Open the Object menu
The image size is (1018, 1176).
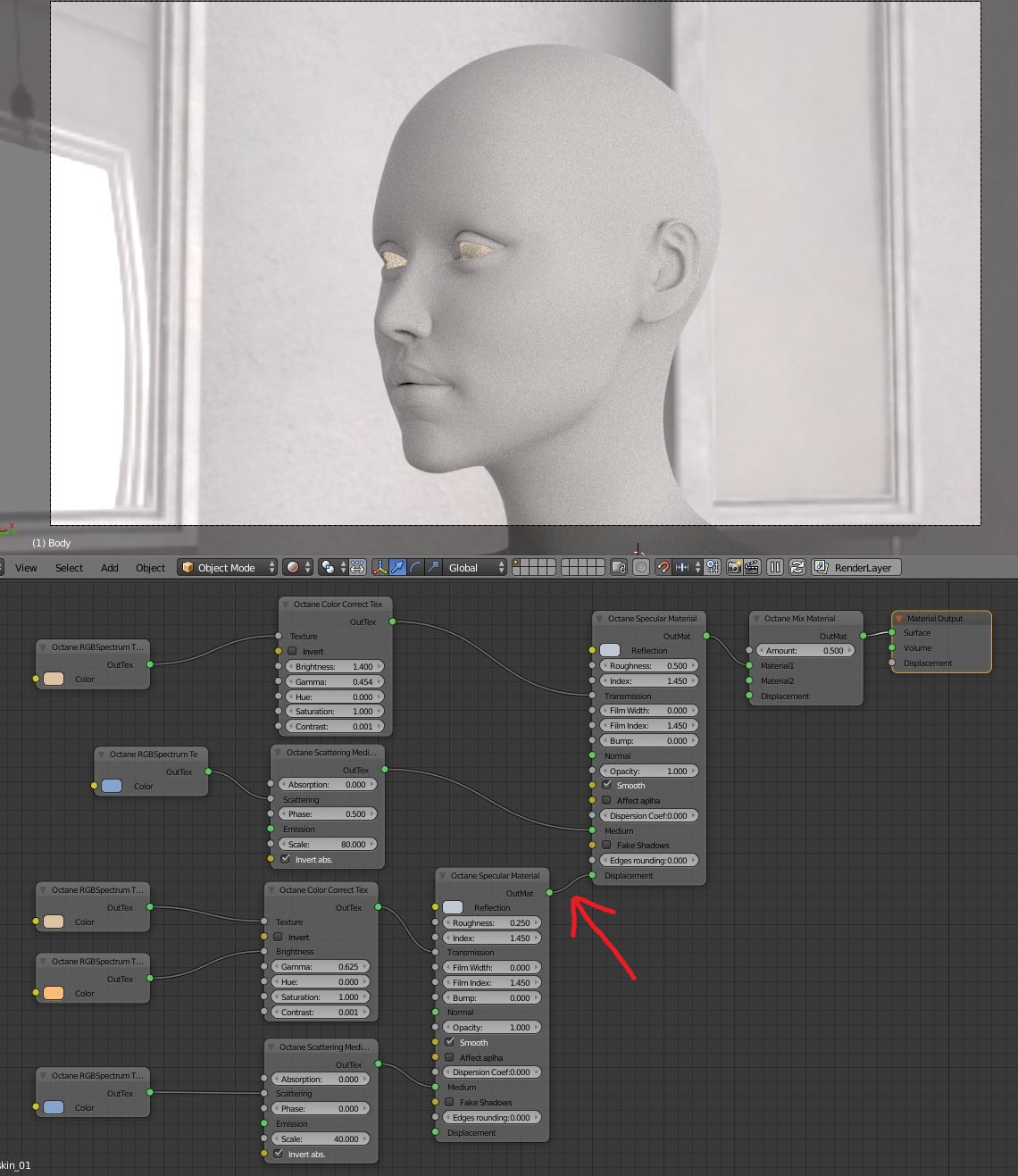(150, 568)
